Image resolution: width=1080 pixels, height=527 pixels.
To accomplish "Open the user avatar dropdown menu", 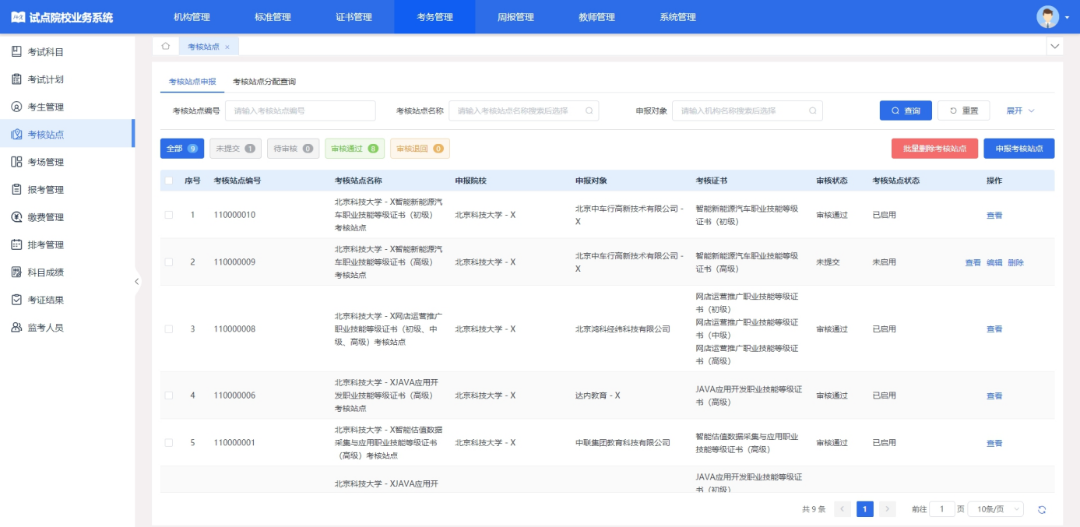I will pyautogui.click(x=1048, y=17).
